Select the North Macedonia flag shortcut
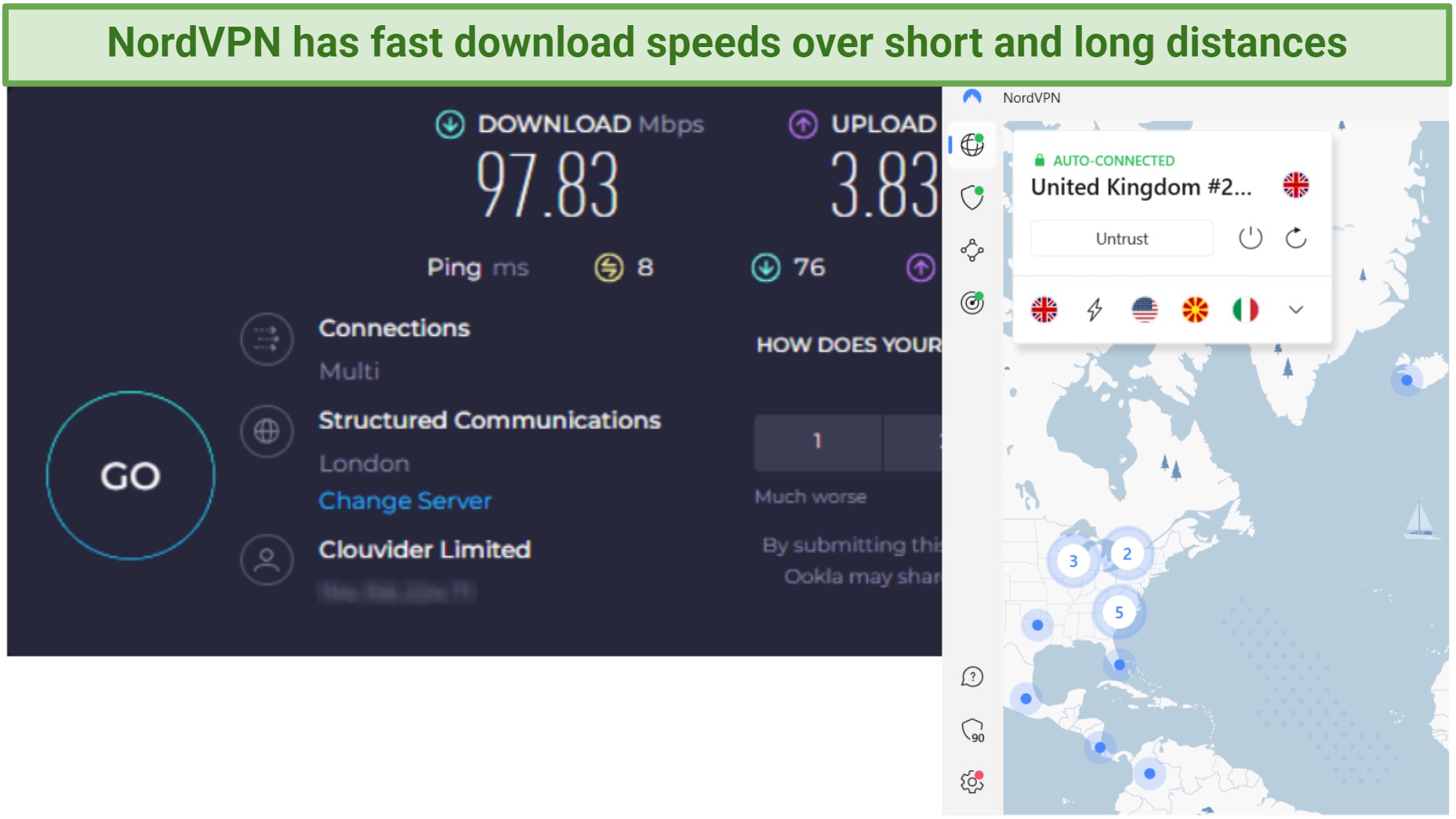This screenshot has height=819, width=1456. 1195,310
